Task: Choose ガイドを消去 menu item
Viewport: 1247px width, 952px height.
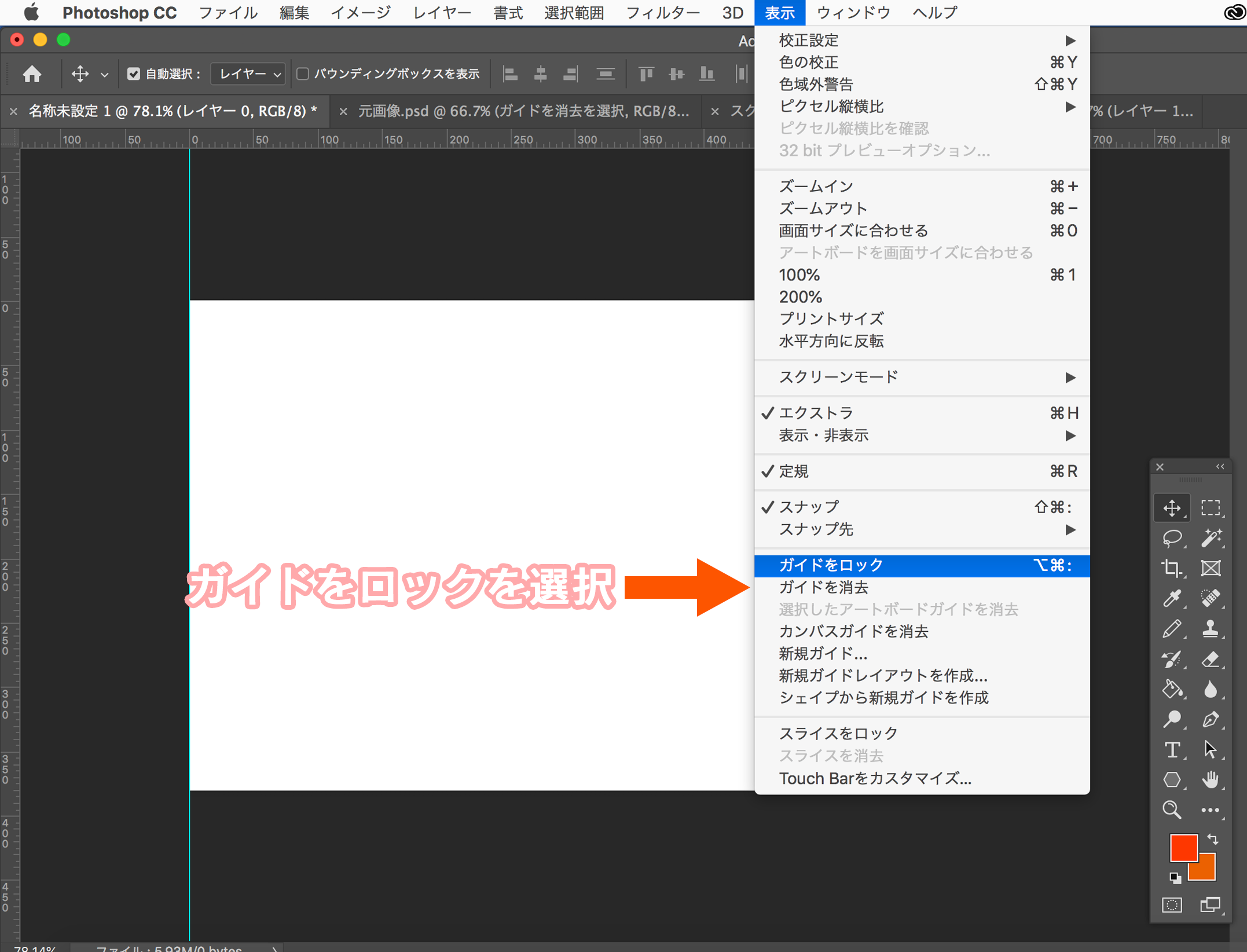Action: click(x=922, y=587)
